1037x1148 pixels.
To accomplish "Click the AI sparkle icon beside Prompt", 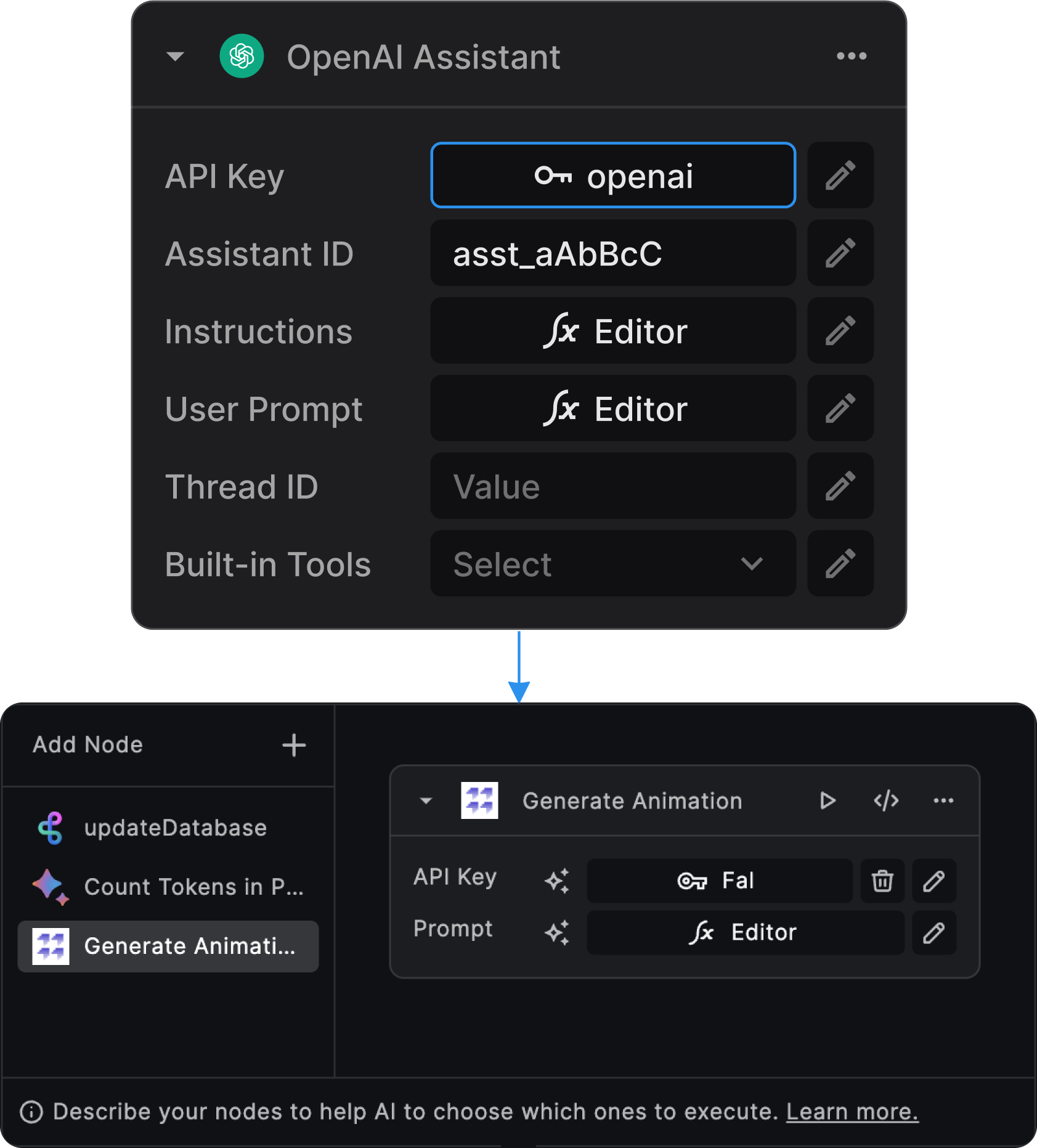I will [558, 932].
